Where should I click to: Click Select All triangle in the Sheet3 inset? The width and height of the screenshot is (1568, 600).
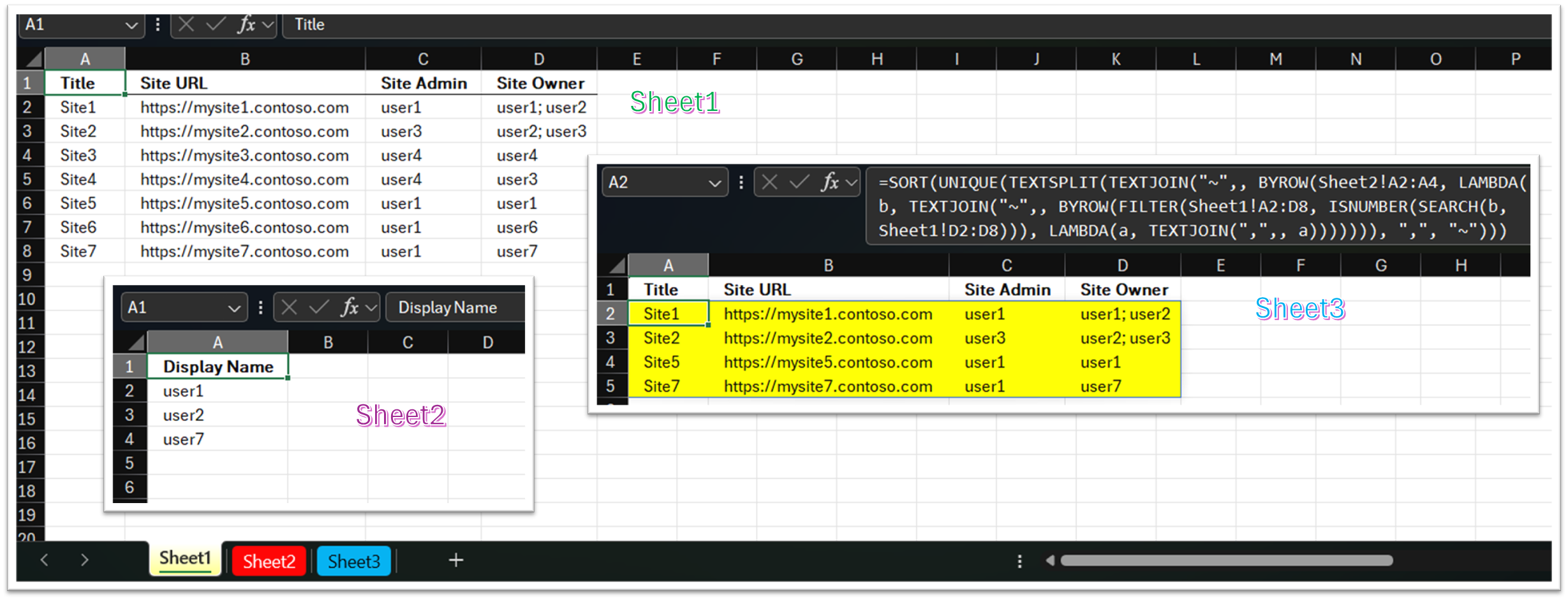point(616,265)
